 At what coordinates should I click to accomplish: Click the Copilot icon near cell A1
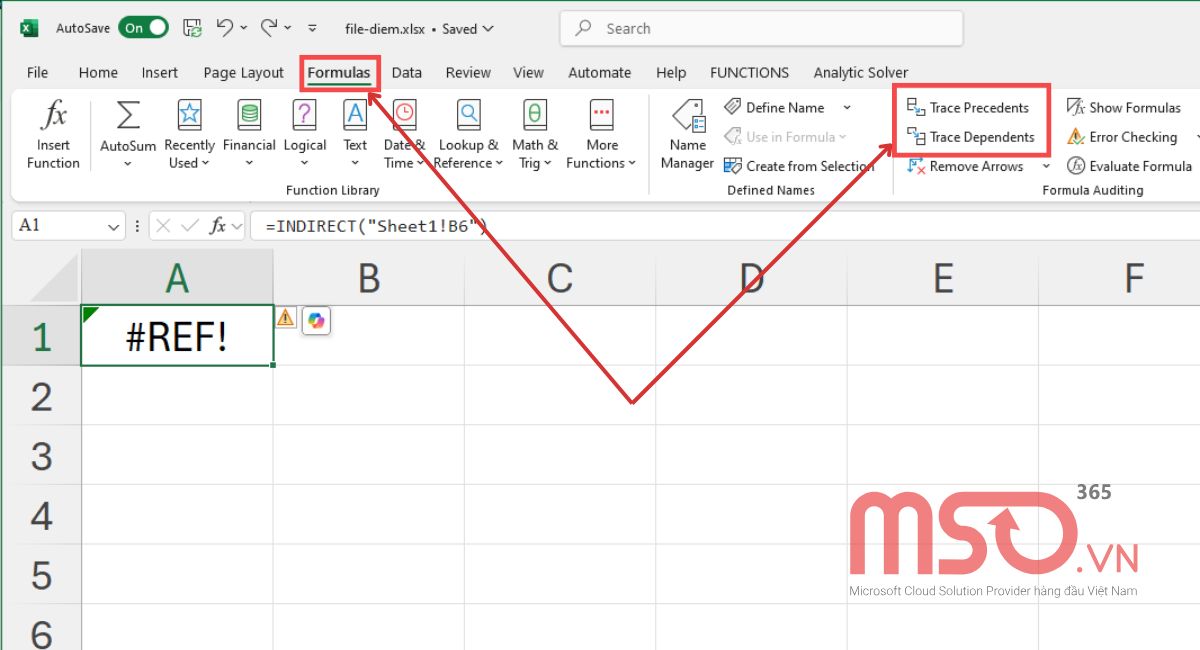pyautogui.click(x=316, y=320)
